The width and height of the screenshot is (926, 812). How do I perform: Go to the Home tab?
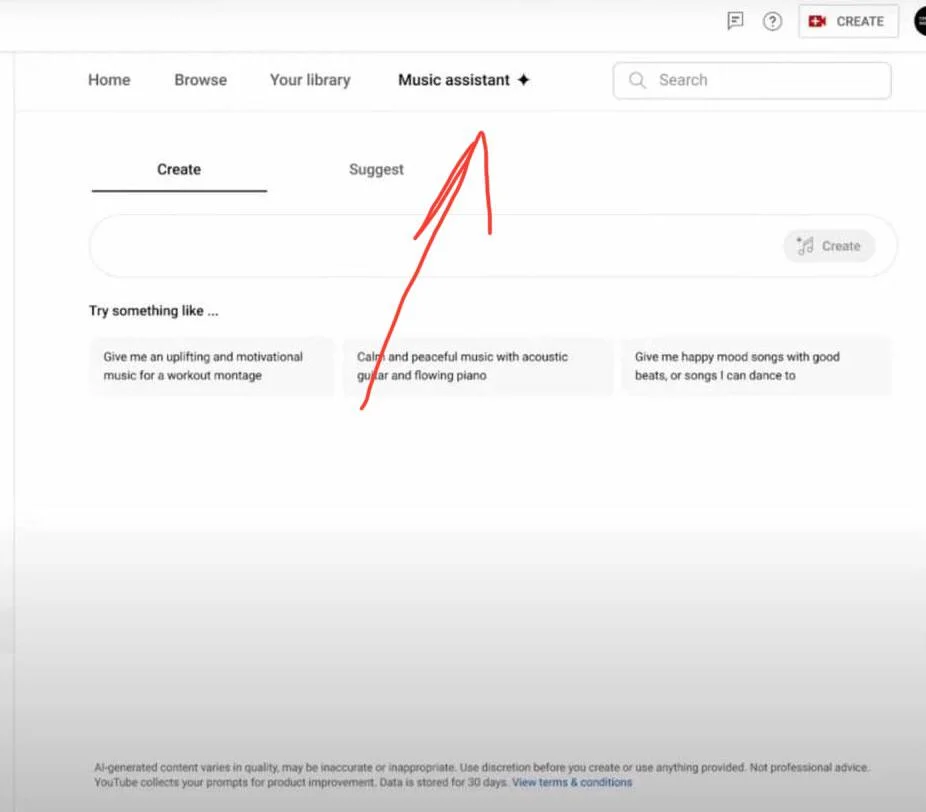(109, 80)
